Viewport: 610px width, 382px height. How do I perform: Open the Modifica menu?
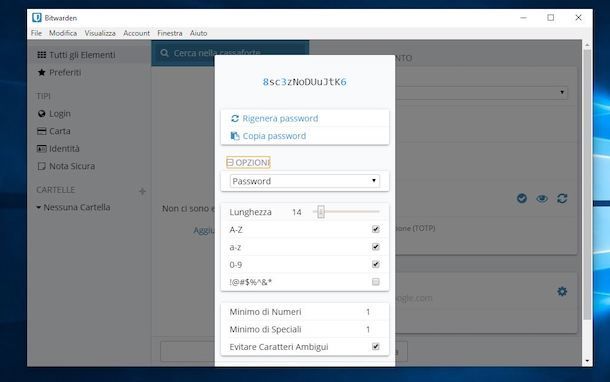[x=63, y=33]
